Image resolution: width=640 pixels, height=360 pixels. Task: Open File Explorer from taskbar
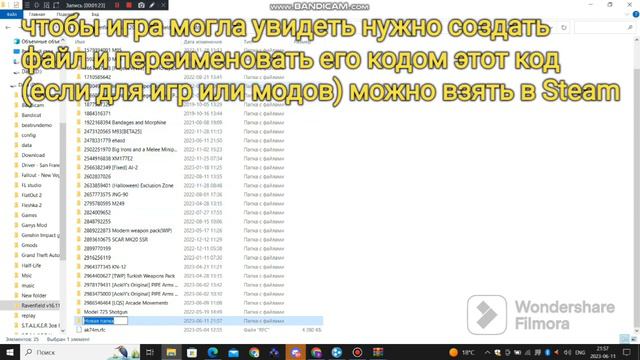171,352
